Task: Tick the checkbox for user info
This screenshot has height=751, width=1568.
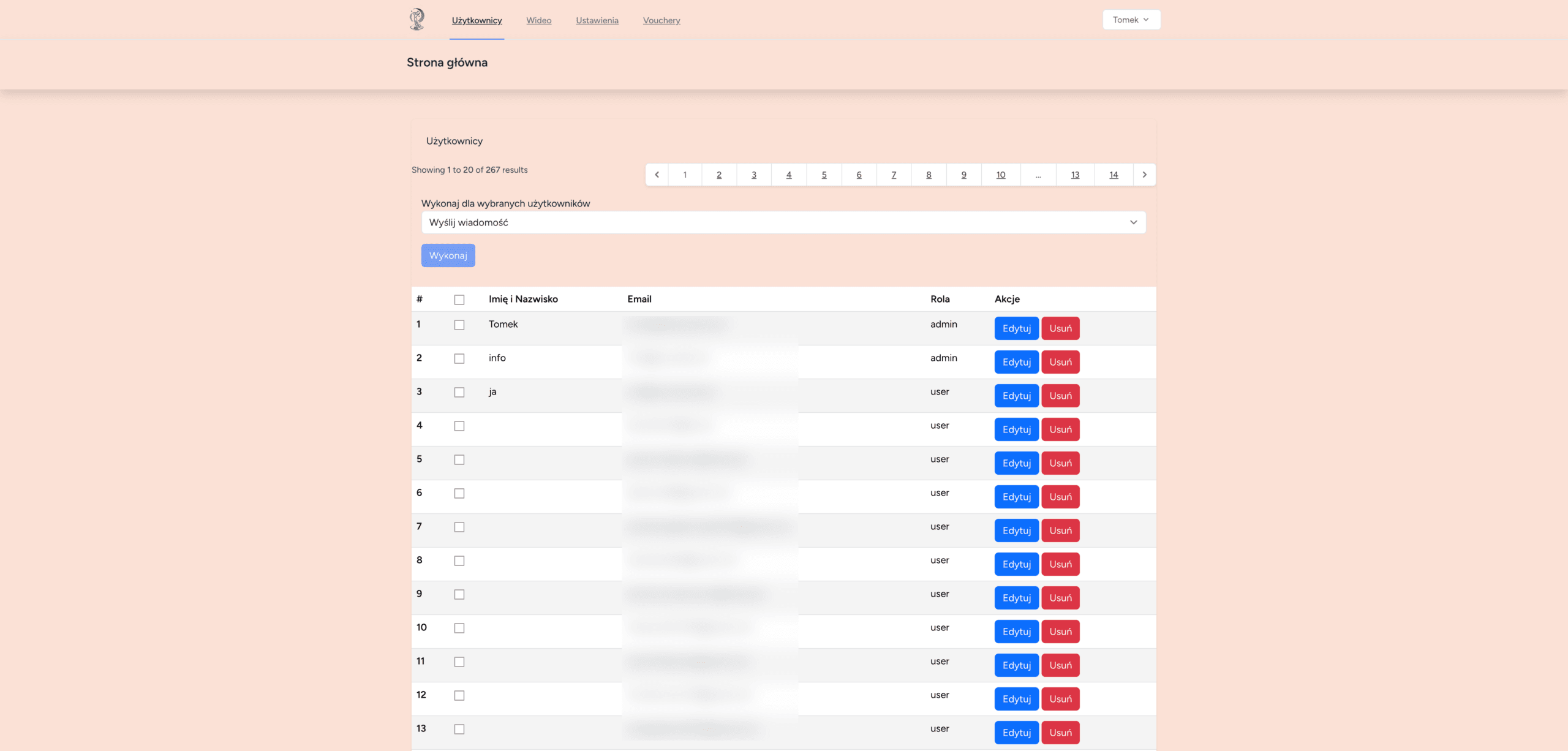Action: click(x=459, y=358)
